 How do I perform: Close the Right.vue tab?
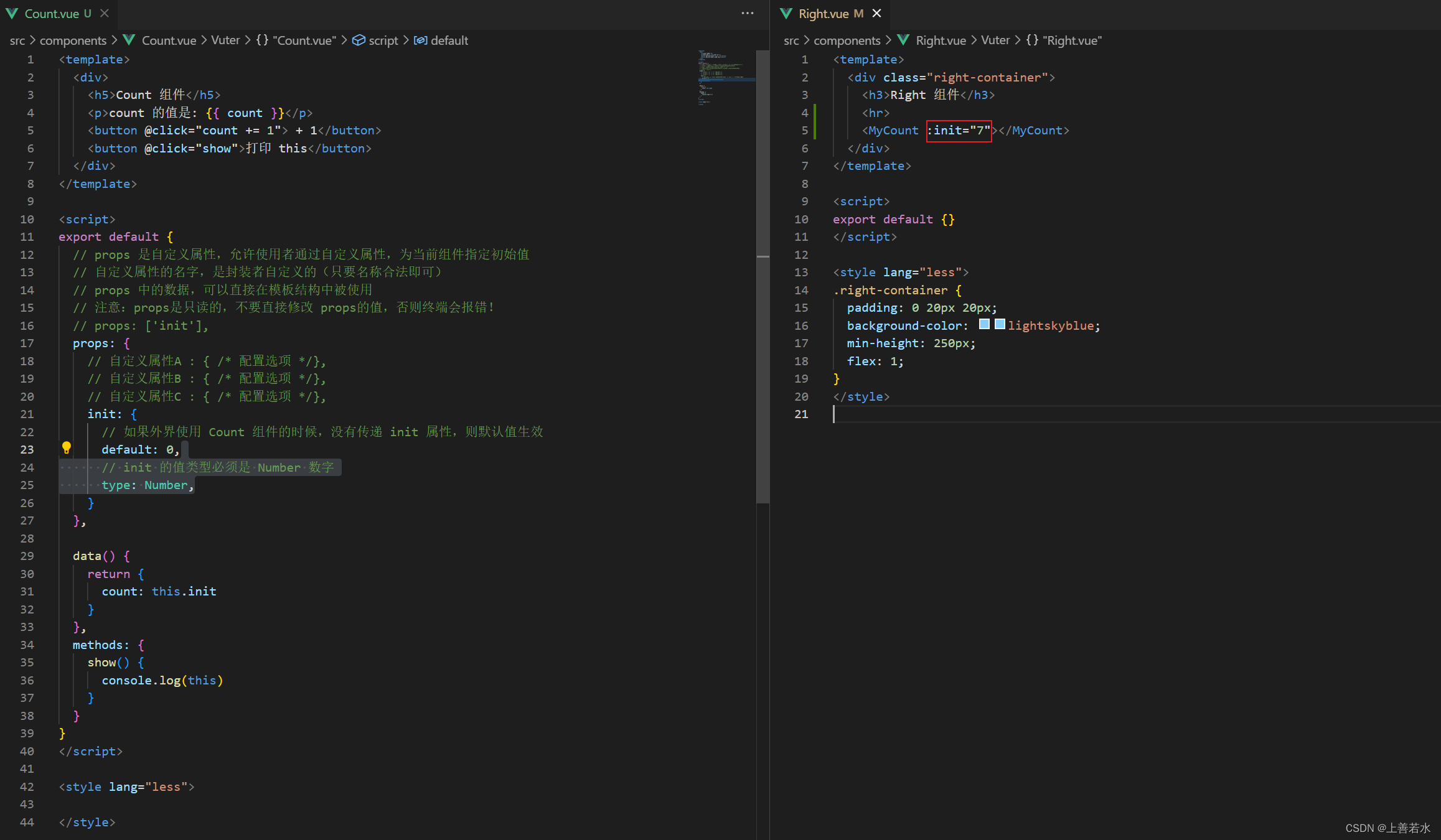tap(876, 14)
